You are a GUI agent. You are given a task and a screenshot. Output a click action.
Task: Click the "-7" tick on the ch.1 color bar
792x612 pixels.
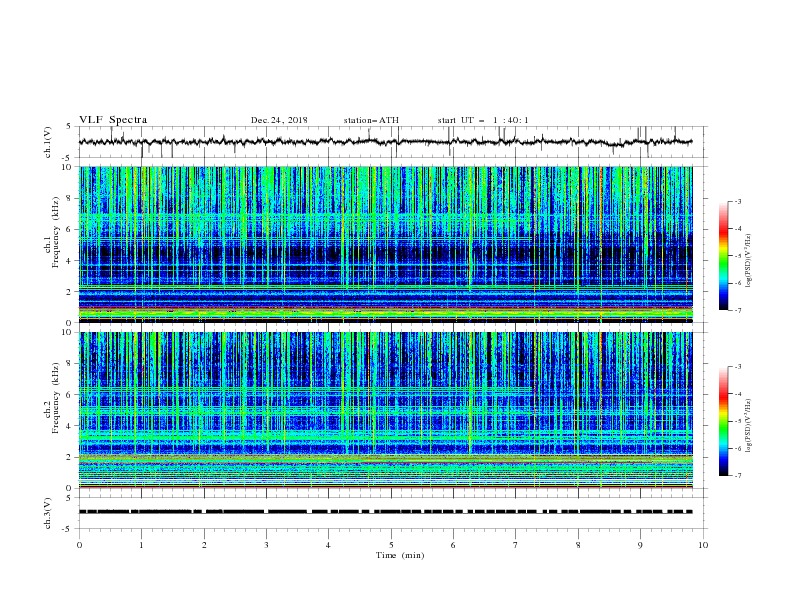pos(737,311)
